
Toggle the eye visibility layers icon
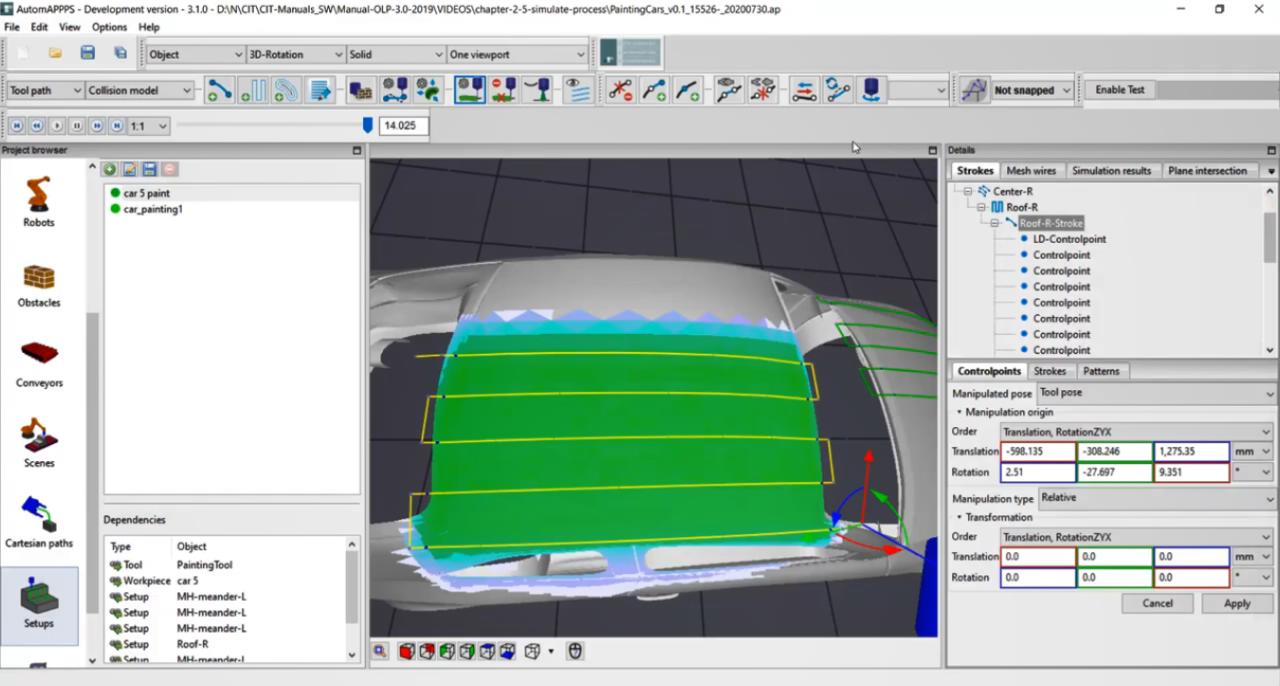coord(577,90)
